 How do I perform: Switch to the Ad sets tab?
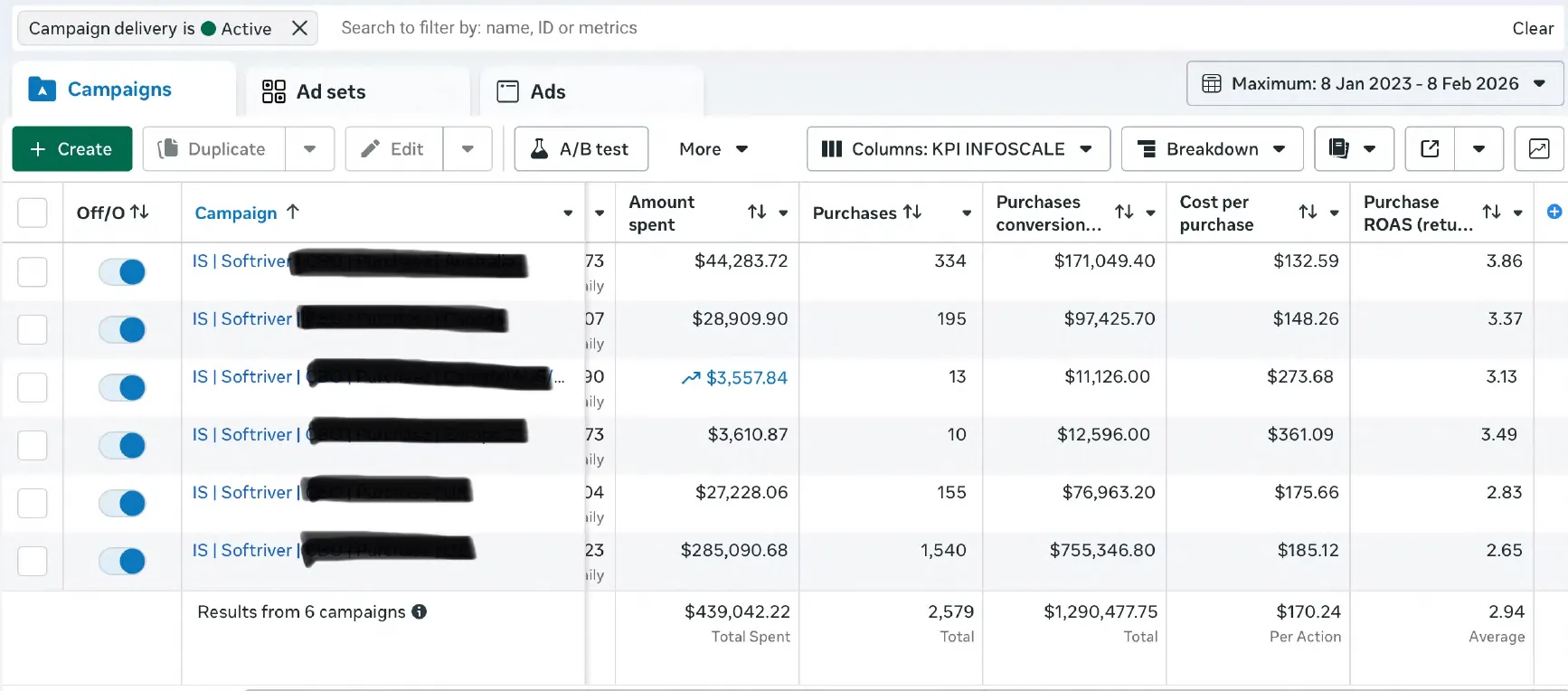[x=314, y=91]
